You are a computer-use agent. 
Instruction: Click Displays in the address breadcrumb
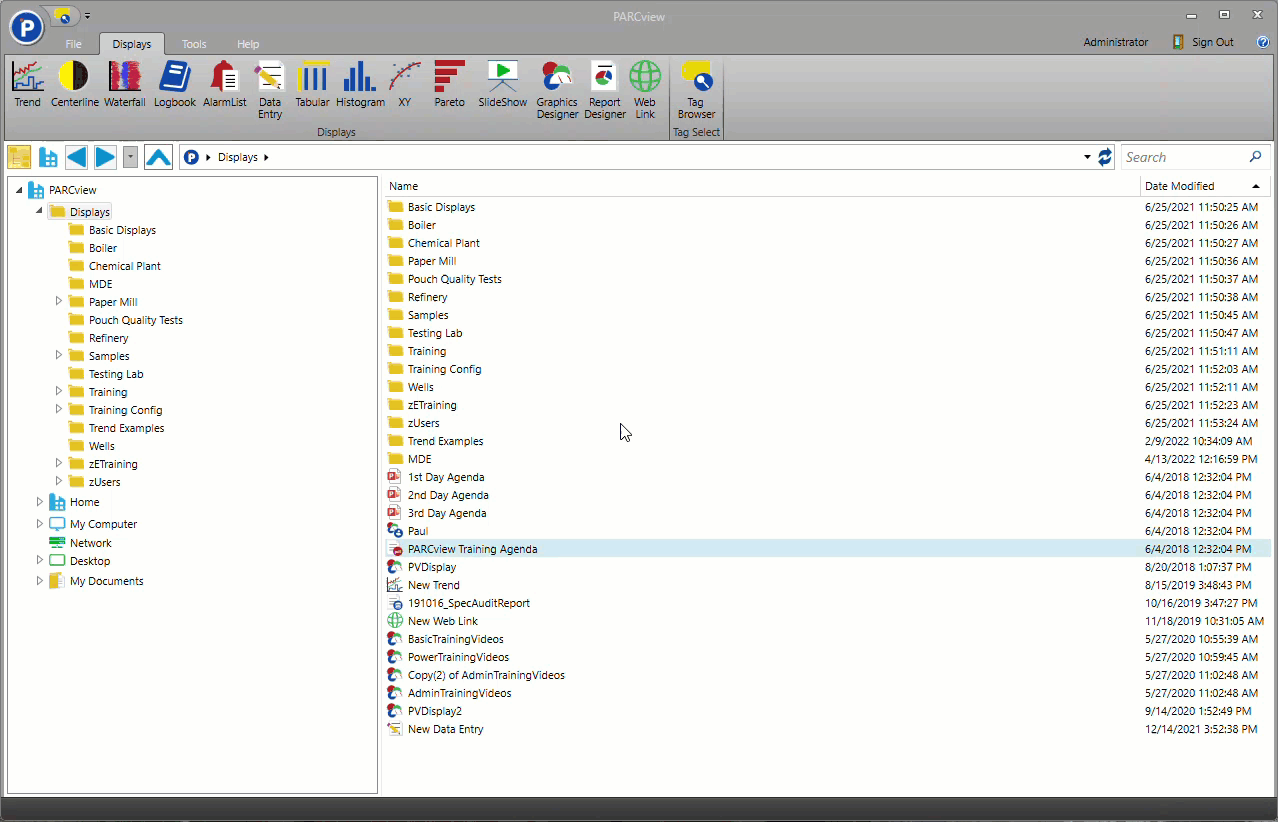pos(237,157)
